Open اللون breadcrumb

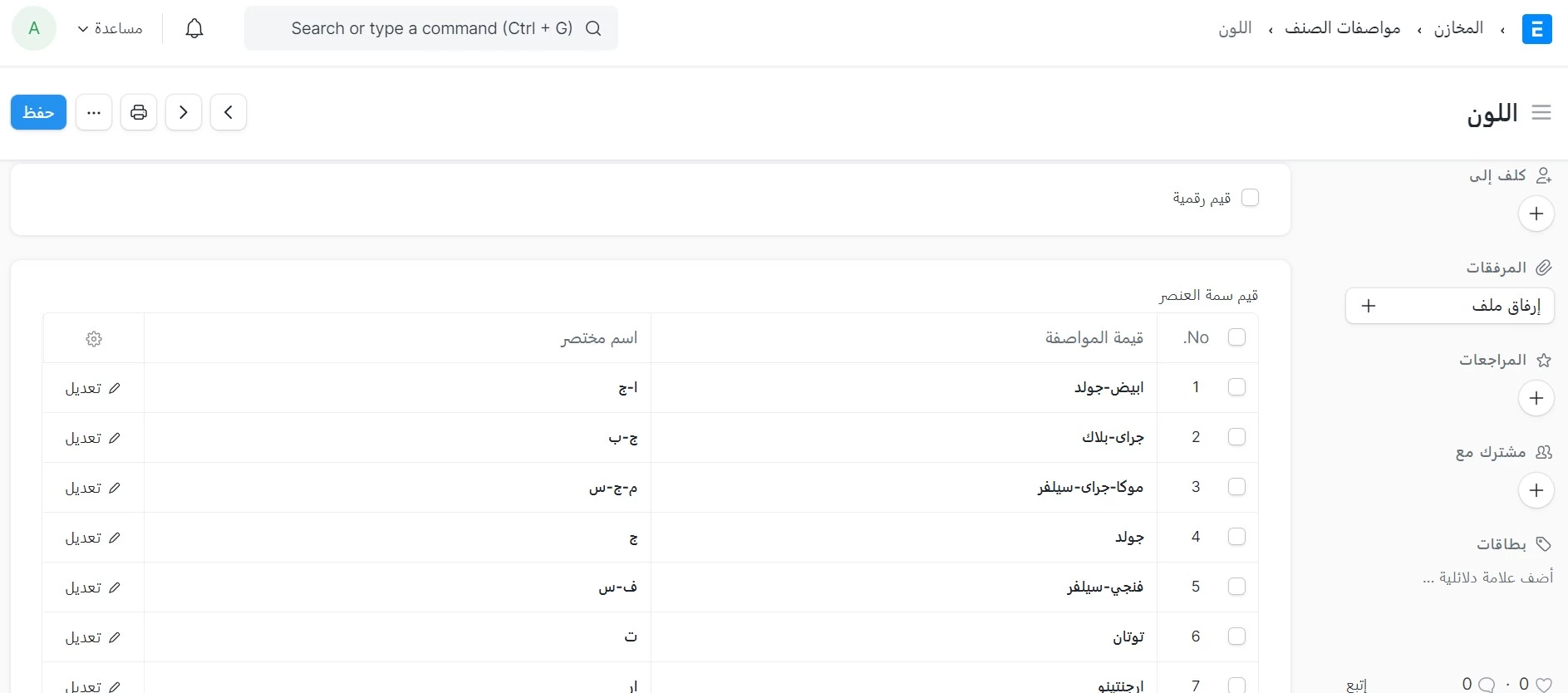(1235, 28)
